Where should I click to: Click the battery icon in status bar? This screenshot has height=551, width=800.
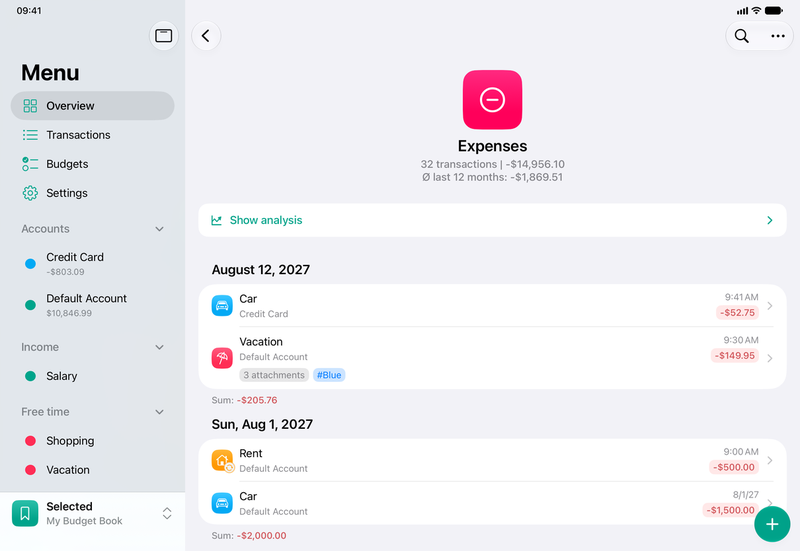click(x=774, y=10)
